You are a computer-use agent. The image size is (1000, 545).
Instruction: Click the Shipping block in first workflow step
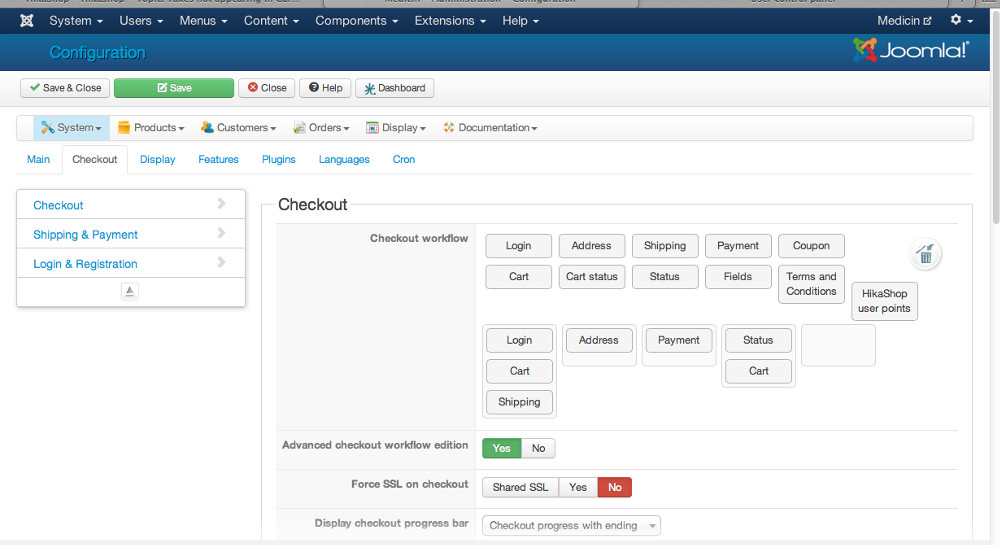pyautogui.click(x=519, y=402)
